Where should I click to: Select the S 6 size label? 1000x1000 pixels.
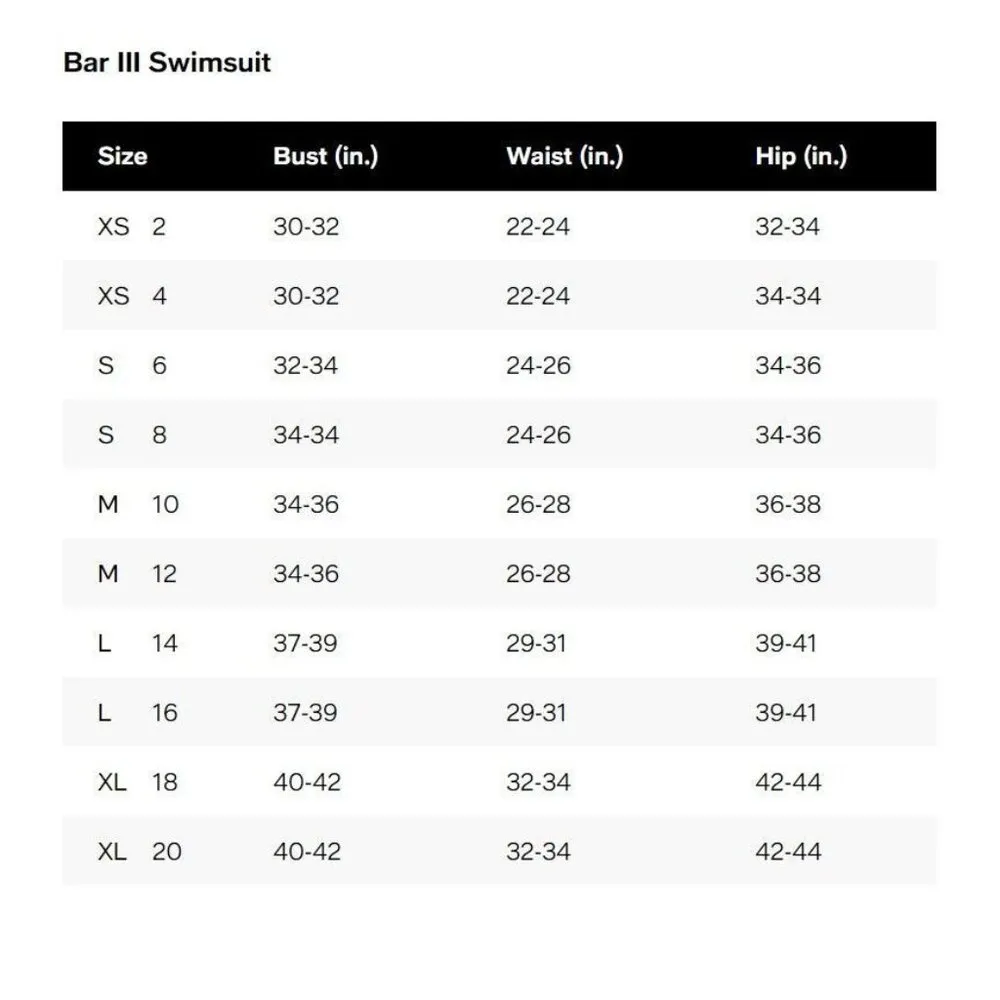(132, 366)
